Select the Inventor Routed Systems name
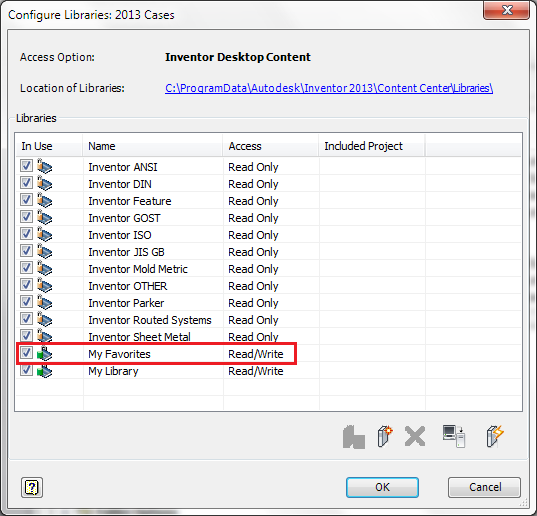Image resolution: width=537 pixels, height=516 pixels. [150, 320]
